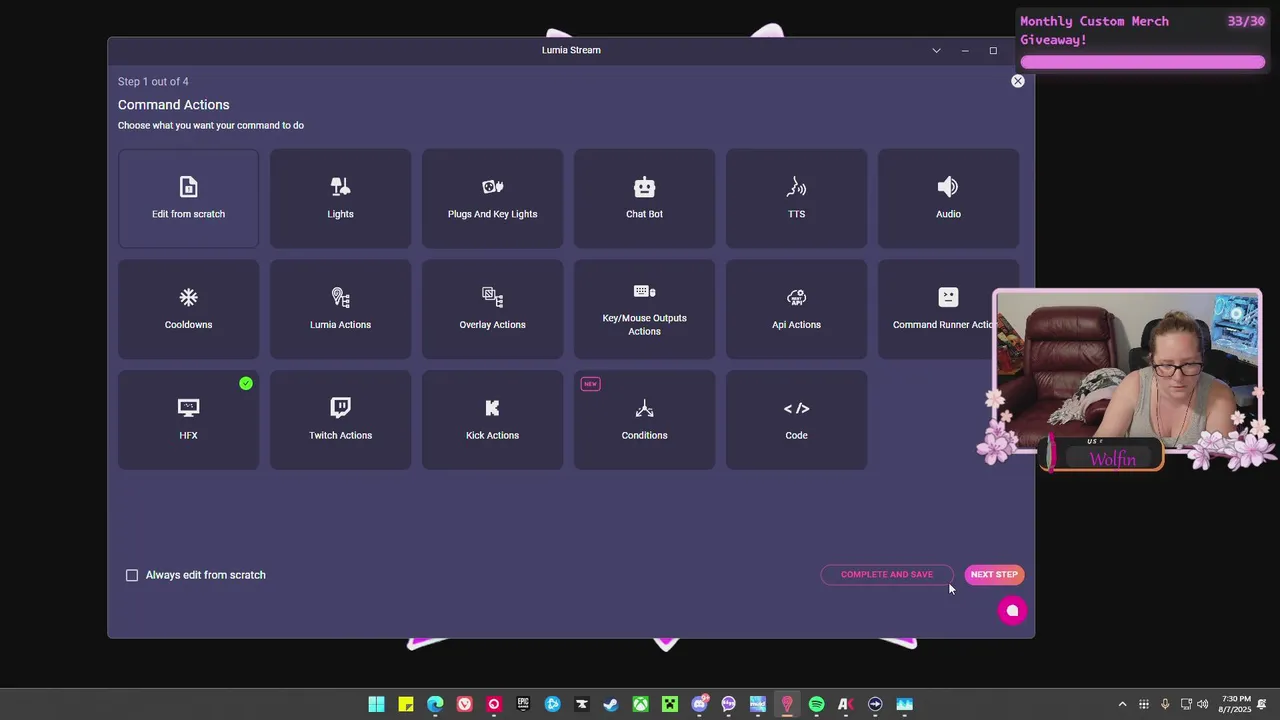Click the green checkmark on the HFX card

click(246, 383)
